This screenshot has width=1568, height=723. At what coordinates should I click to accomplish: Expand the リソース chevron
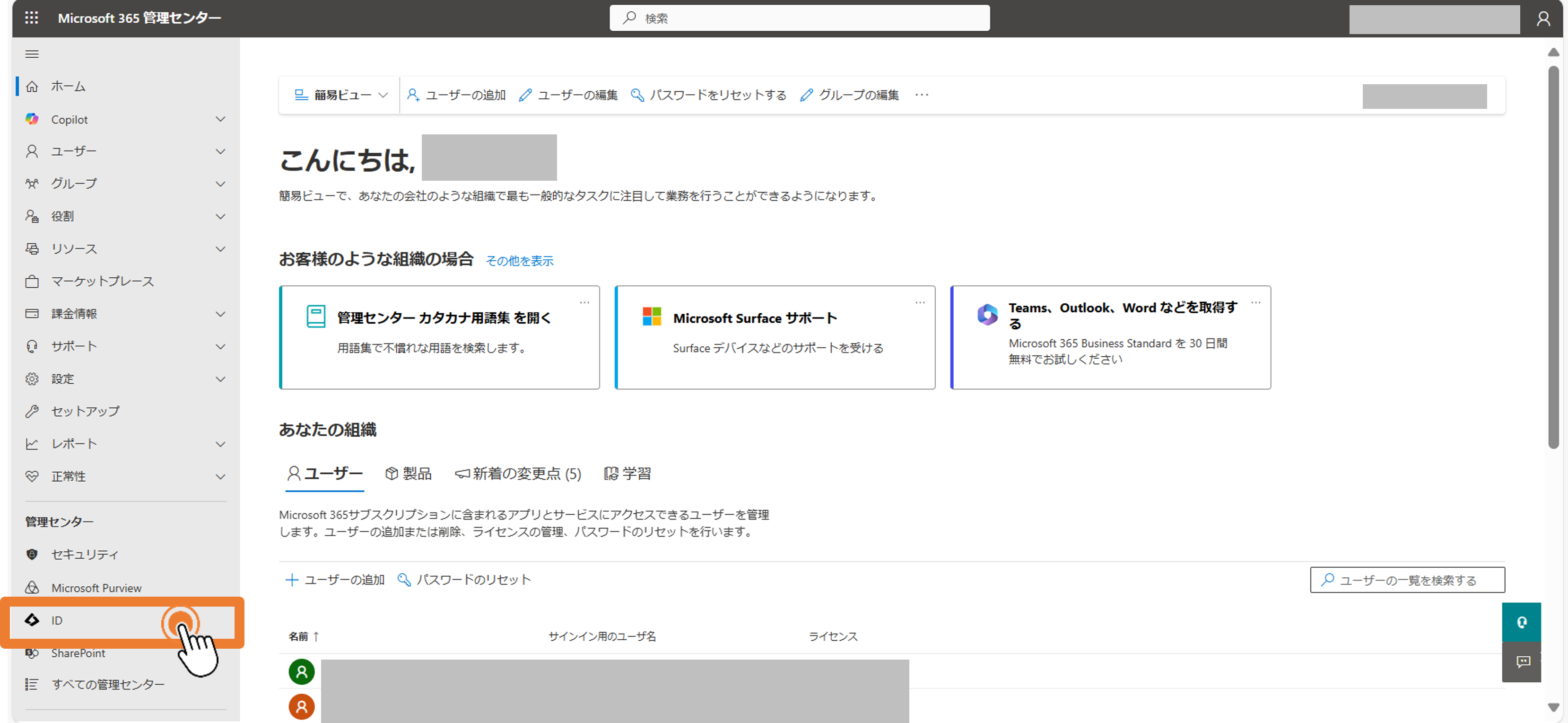tap(220, 249)
